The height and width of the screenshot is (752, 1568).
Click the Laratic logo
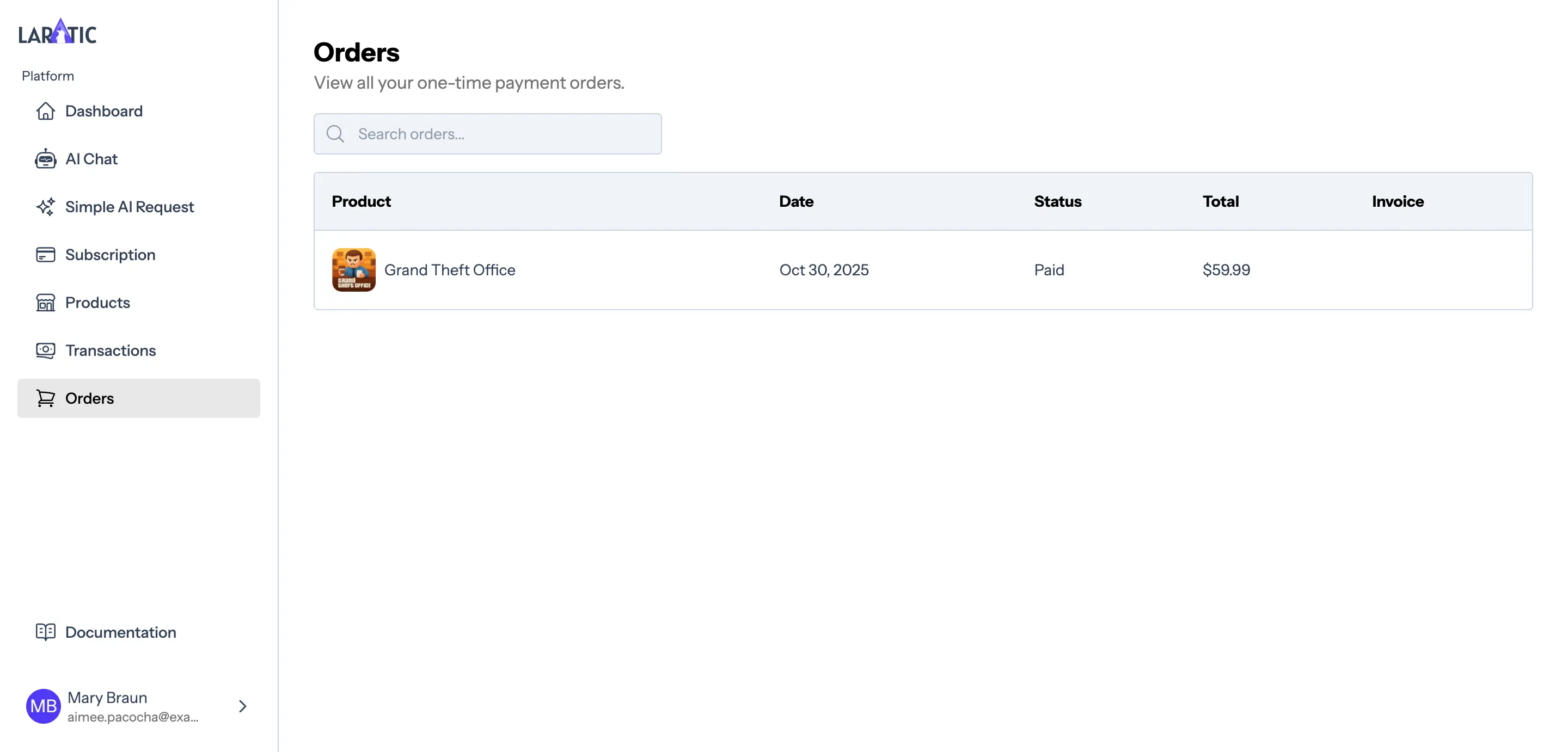click(x=57, y=32)
